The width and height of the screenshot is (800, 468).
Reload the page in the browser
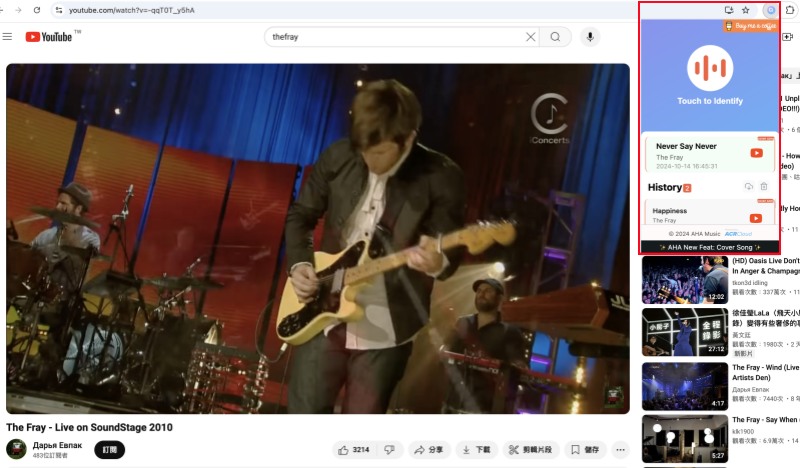[37, 10]
